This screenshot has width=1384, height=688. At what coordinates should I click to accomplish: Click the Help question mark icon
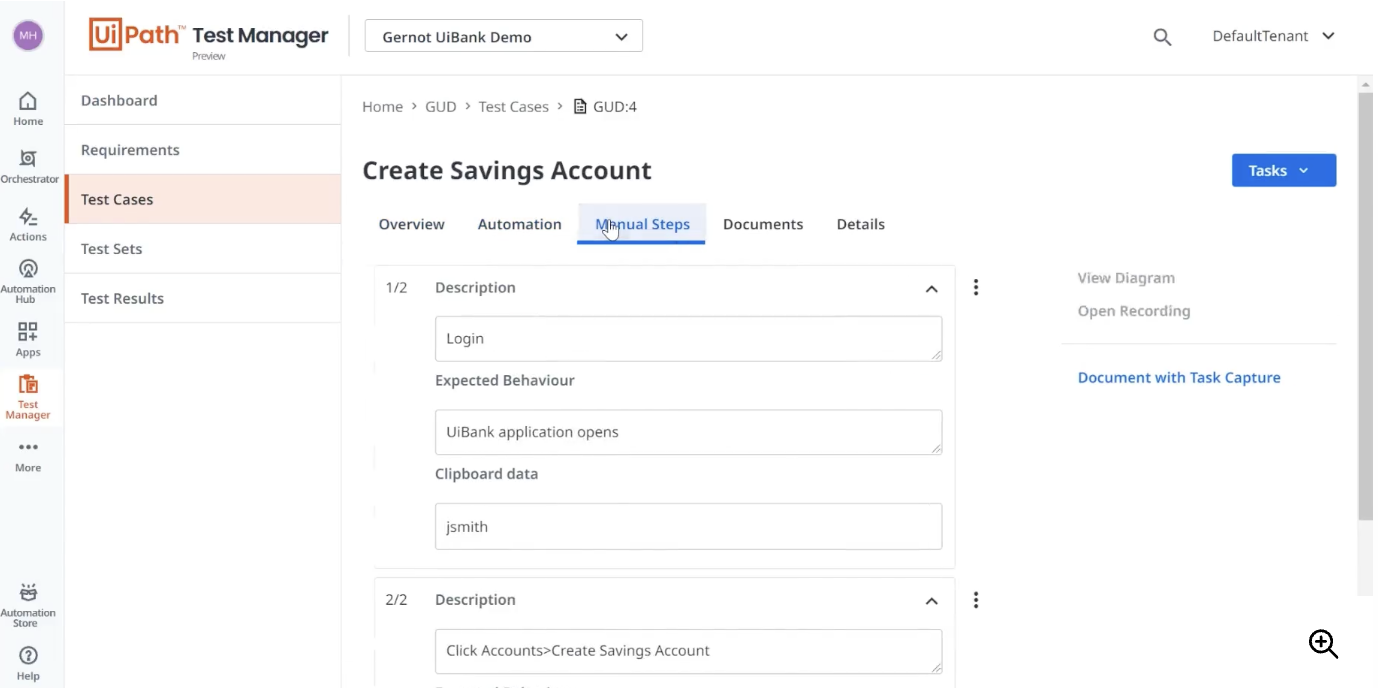pyautogui.click(x=28, y=656)
